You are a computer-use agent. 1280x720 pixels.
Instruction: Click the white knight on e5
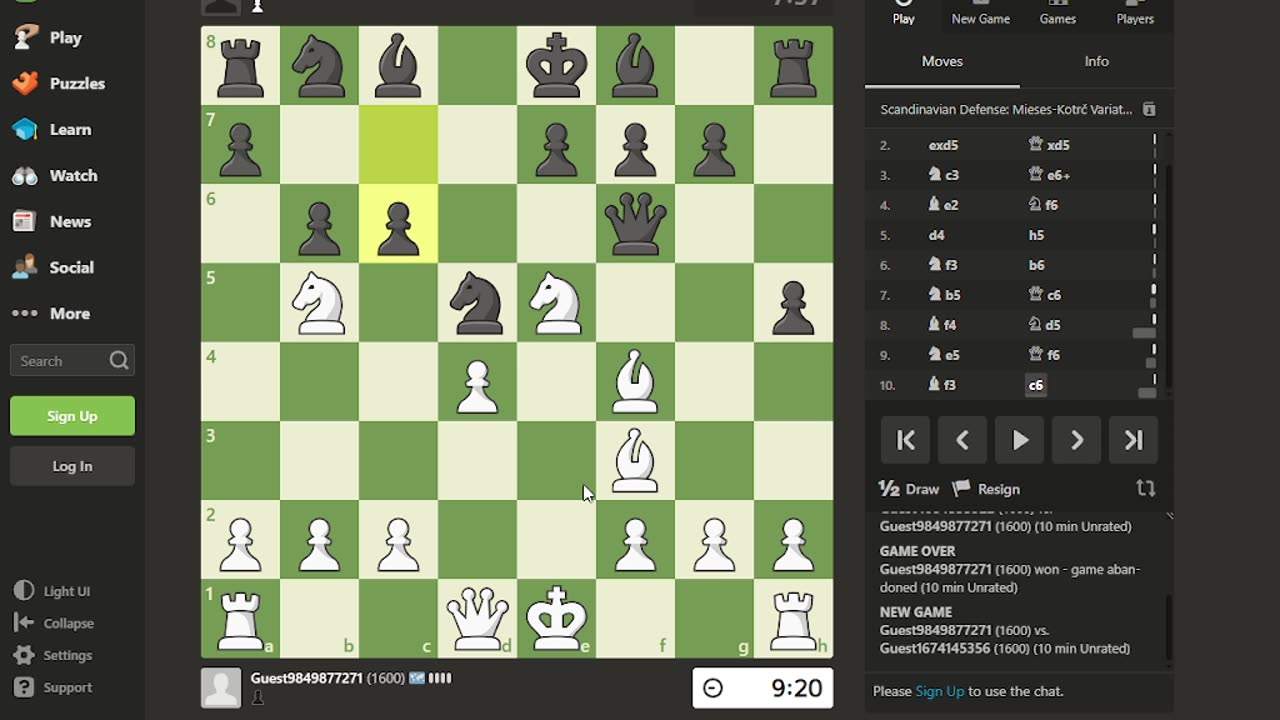[x=556, y=303]
